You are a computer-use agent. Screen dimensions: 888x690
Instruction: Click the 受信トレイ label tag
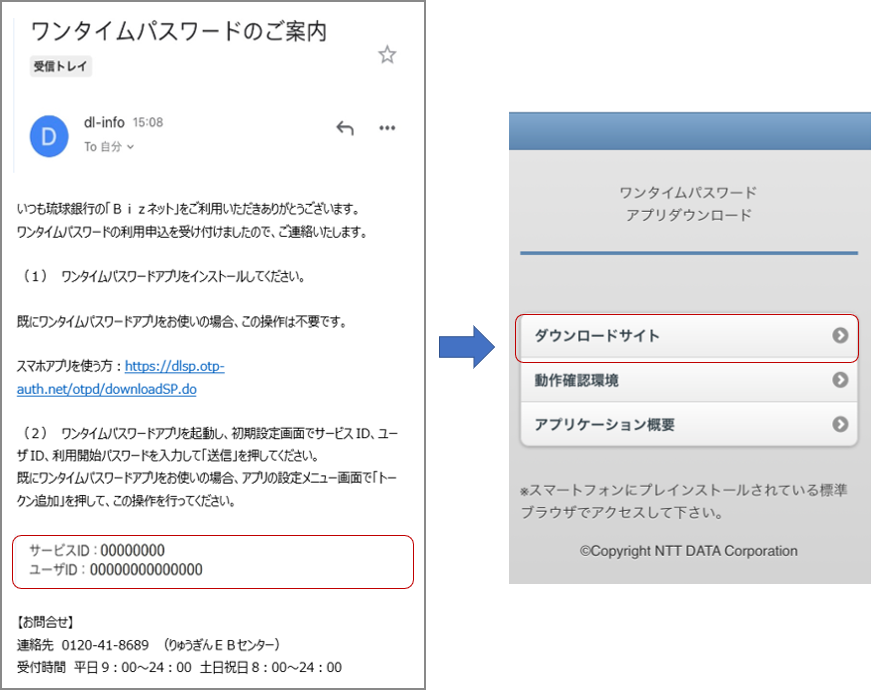click(x=62, y=67)
